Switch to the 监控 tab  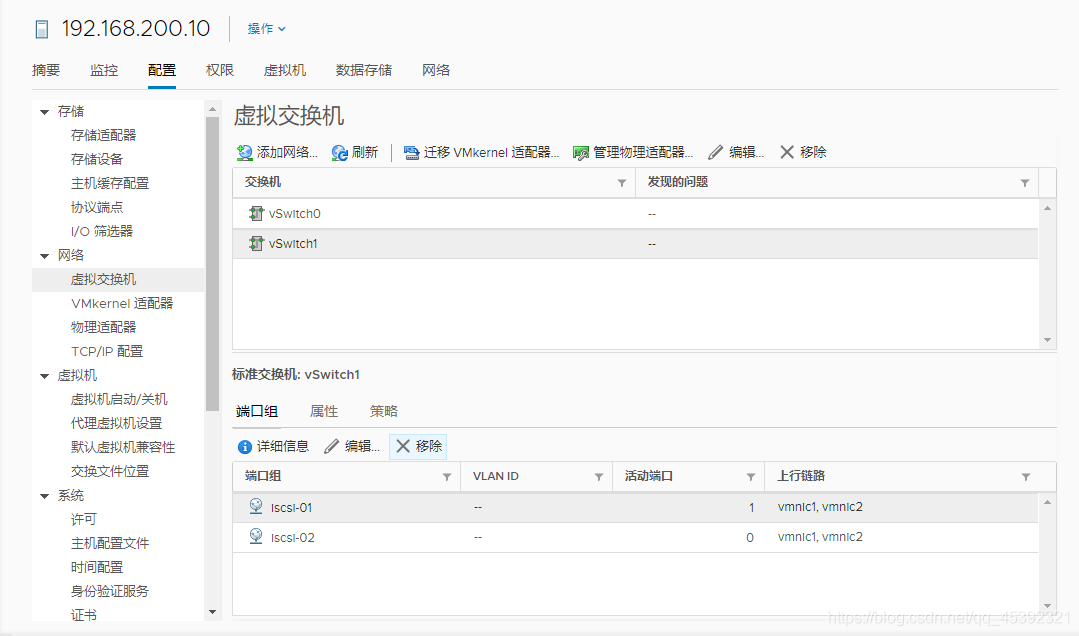[104, 70]
